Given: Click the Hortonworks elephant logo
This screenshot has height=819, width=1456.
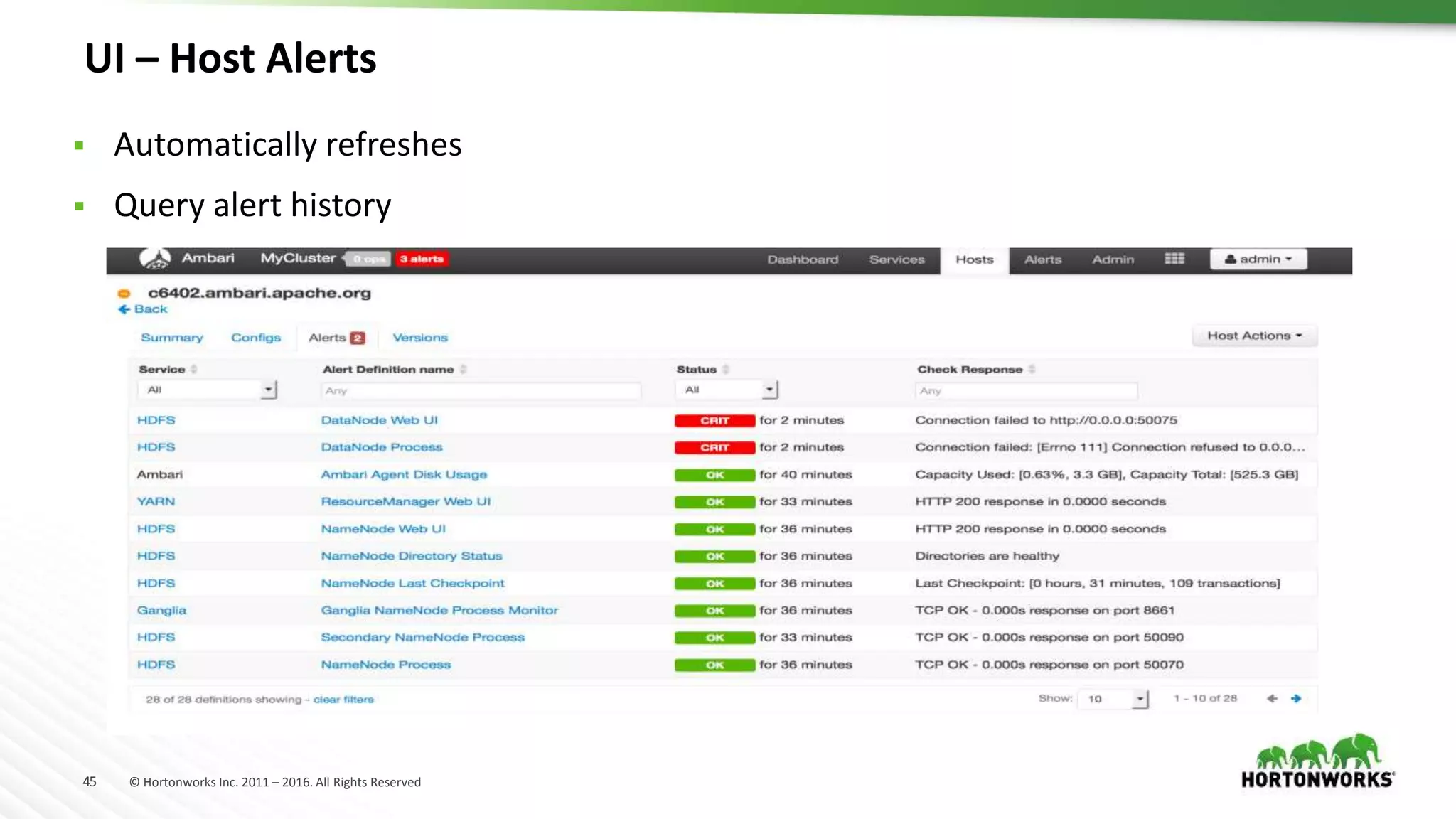Looking at the screenshot, I should tap(1317, 761).
